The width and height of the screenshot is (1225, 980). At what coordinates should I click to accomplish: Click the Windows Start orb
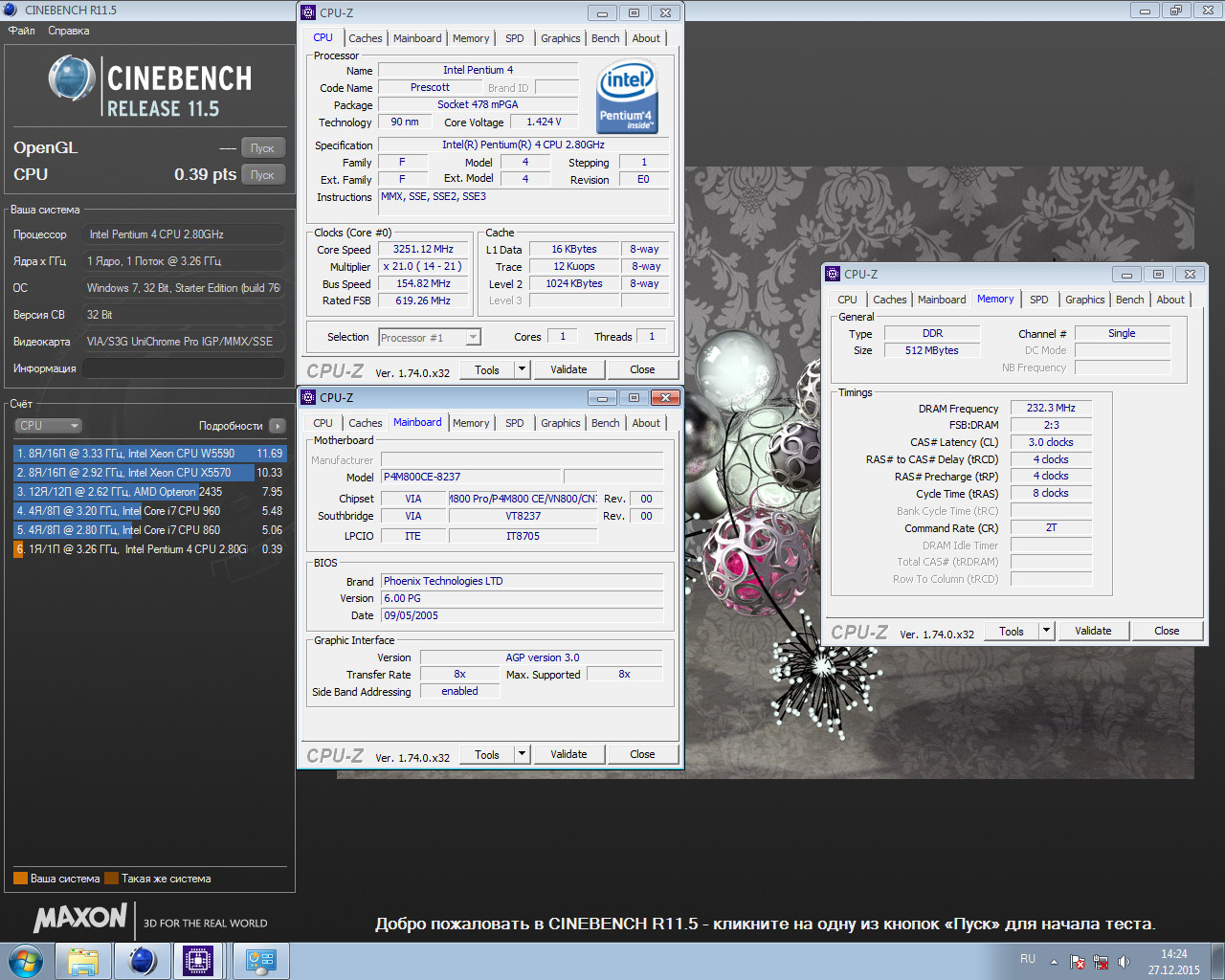[x=26, y=961]
